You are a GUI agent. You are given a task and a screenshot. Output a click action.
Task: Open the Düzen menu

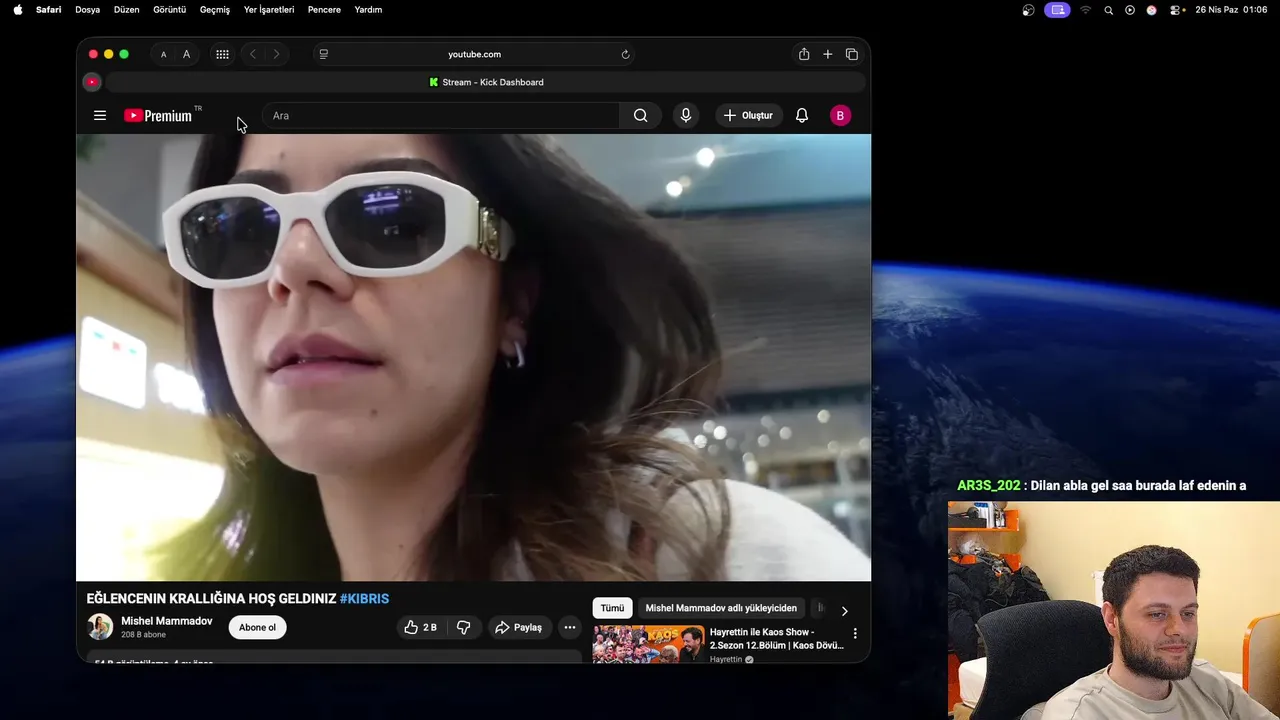click(127, 9)
